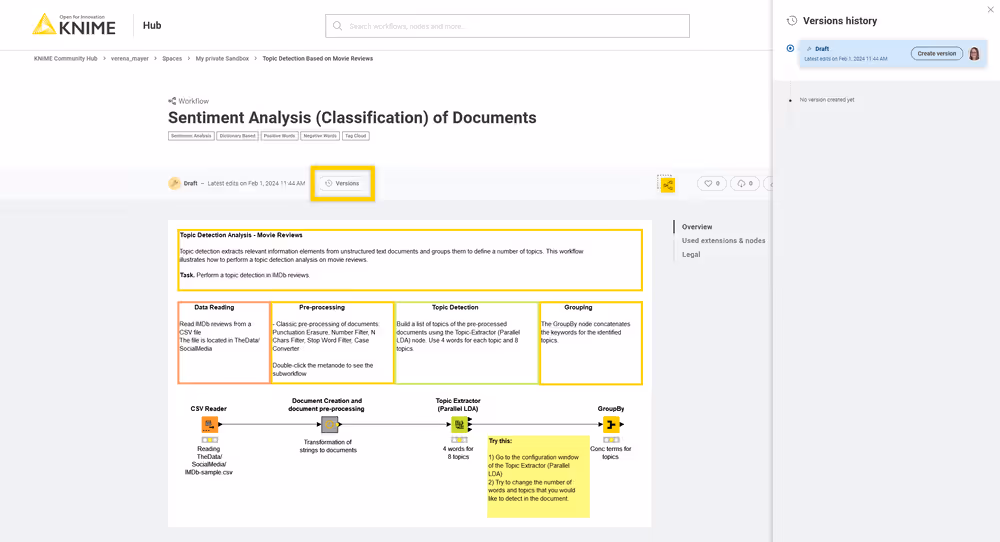Click the GroupBy node icon
This screenshot has width=1000, height=542.
[x=611, y=425]
